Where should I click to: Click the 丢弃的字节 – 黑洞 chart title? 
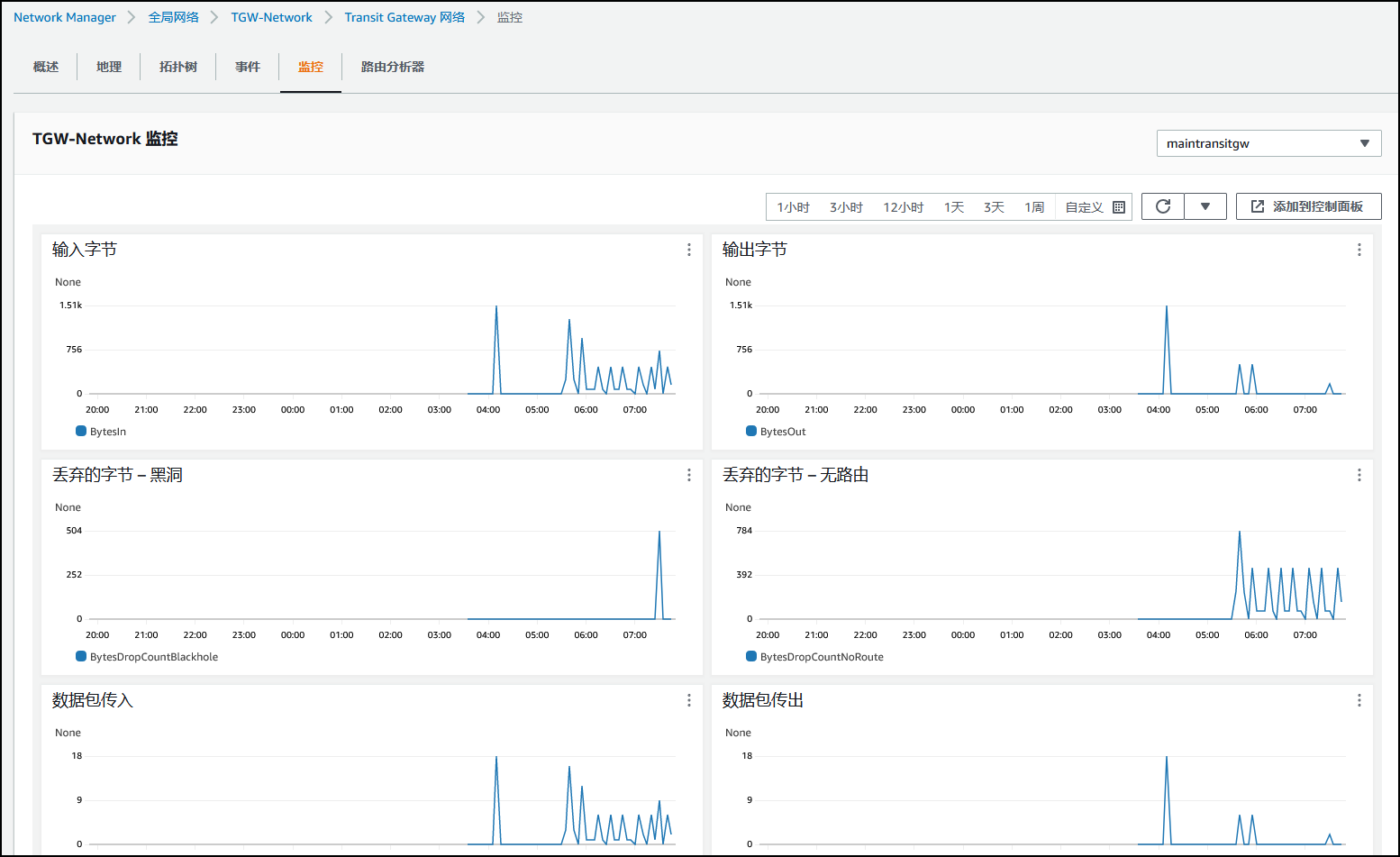point(117,475)
